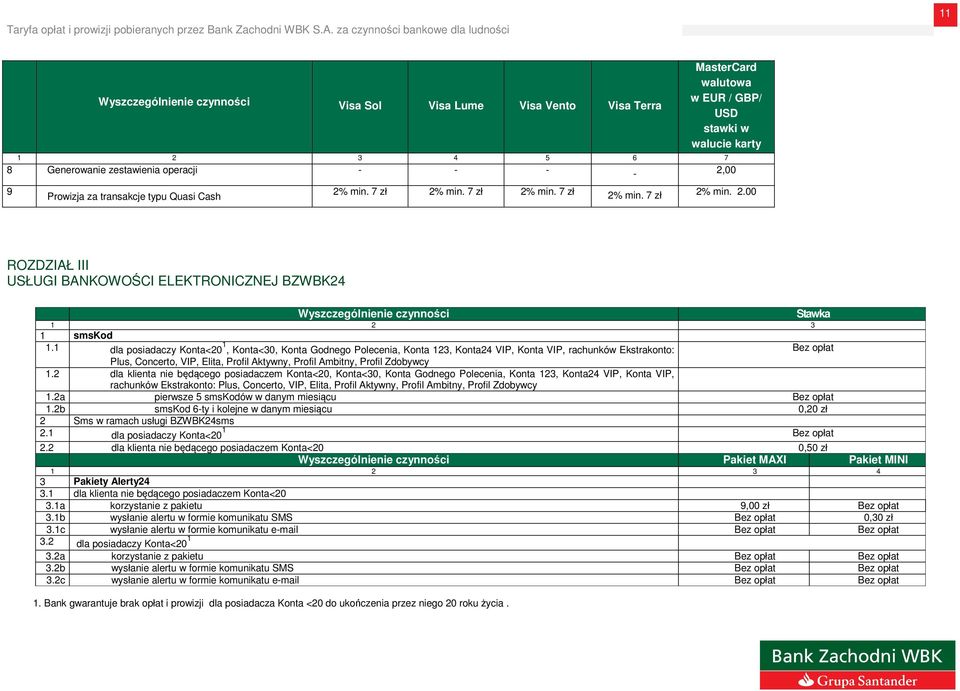The image size is (960, 691).
Task: Select row 'smsKod 6-ty i kolejne w danym miesiącu'
Action: click(x=481, y=409)
